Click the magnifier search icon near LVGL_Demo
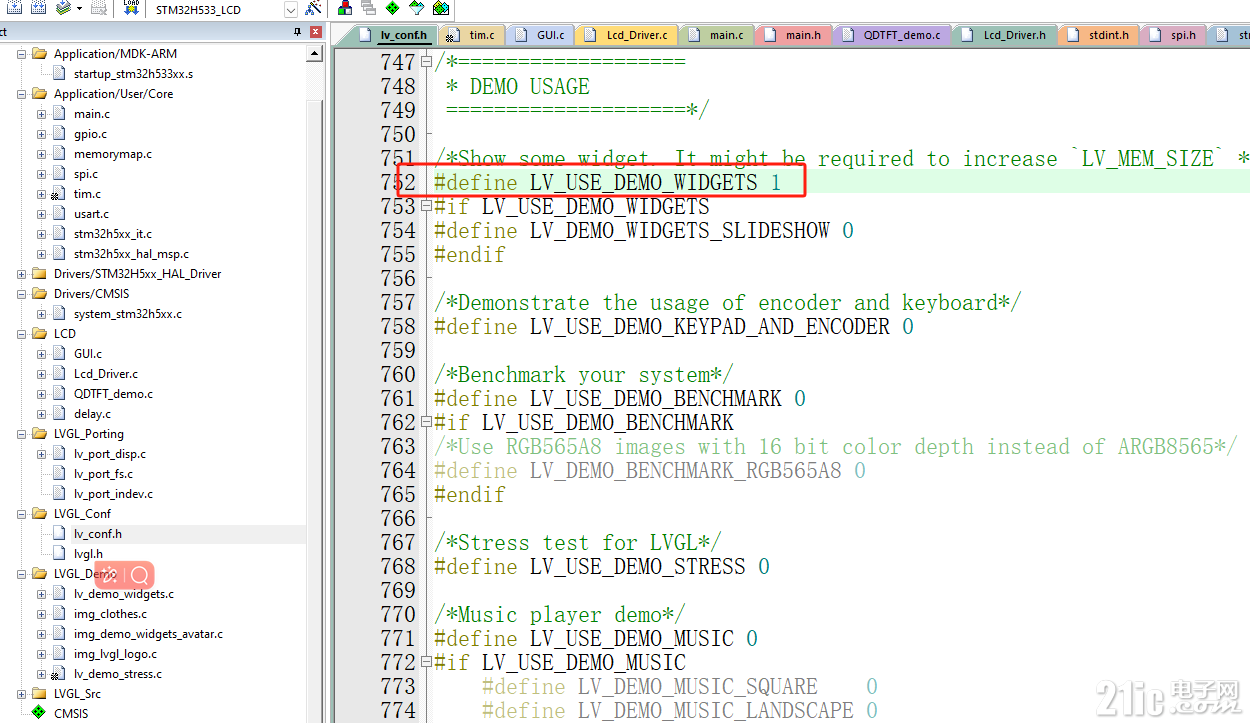 point(140,576)
